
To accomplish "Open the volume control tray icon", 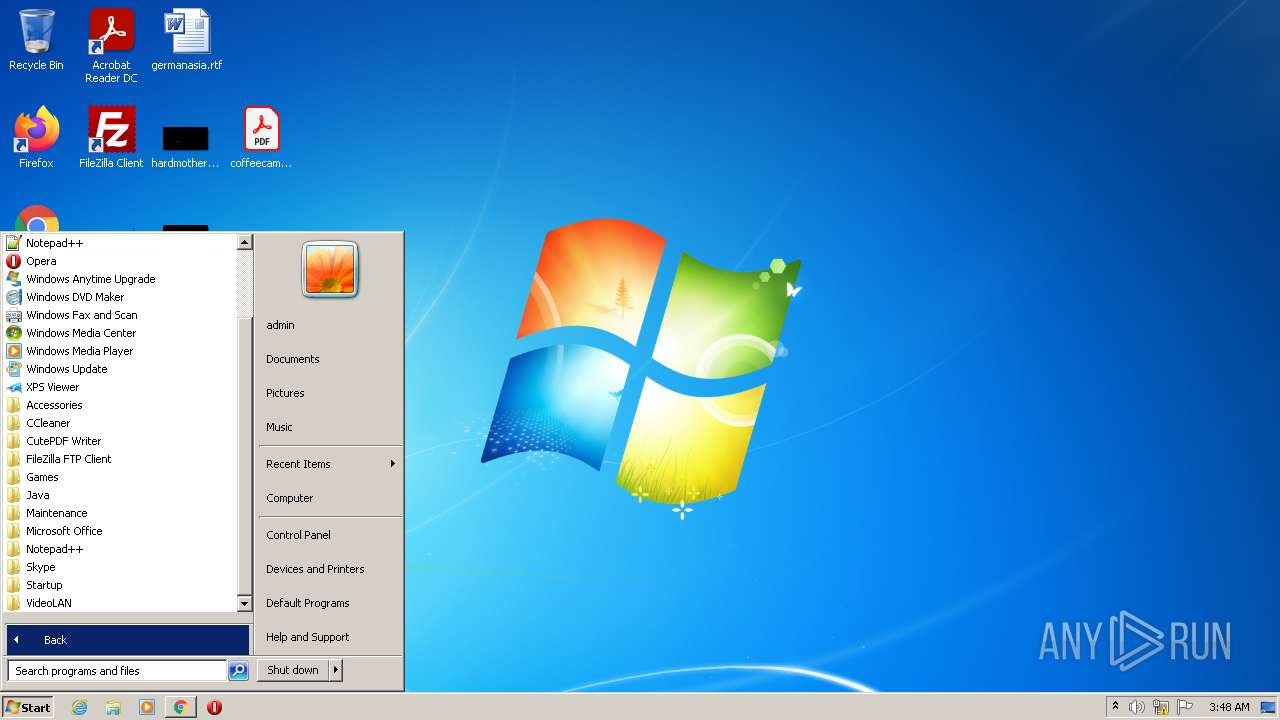I will pyautogui.click(x=1137, y=707).
